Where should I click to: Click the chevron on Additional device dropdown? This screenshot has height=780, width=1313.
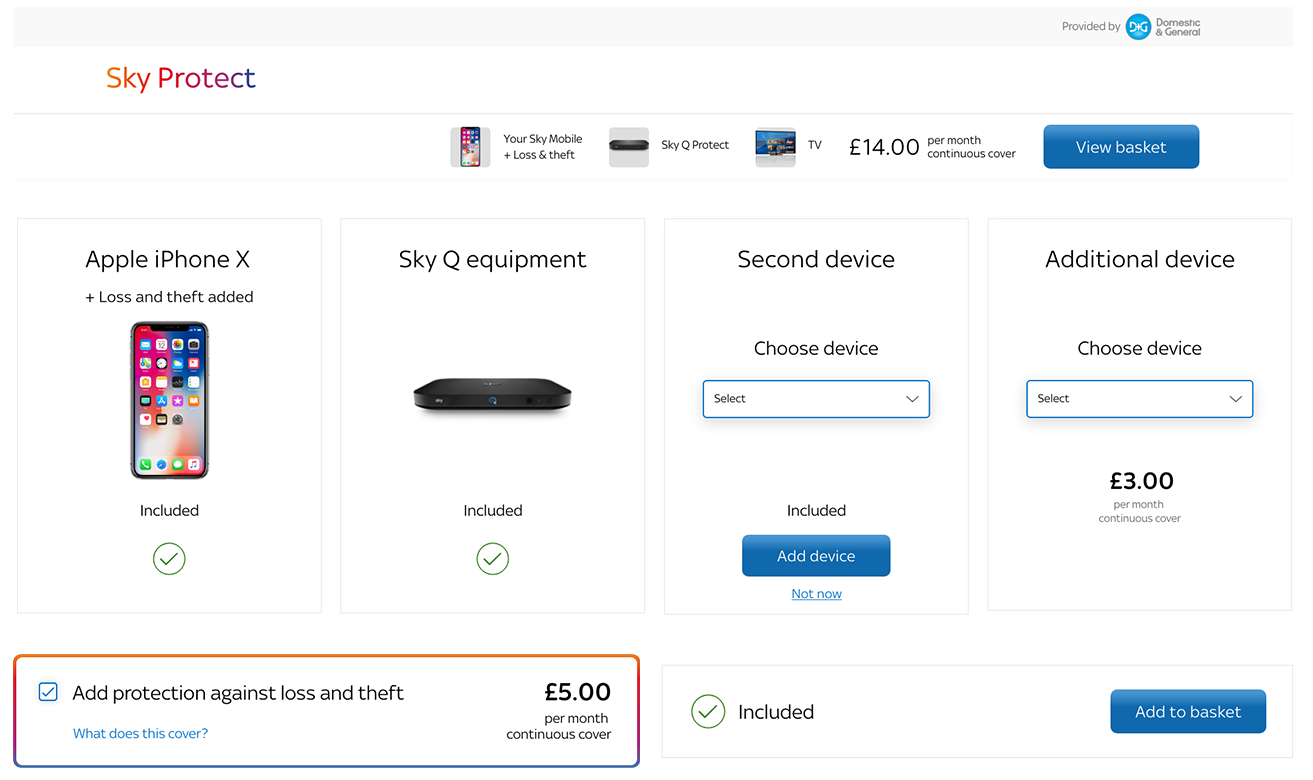coord(1236,399)
